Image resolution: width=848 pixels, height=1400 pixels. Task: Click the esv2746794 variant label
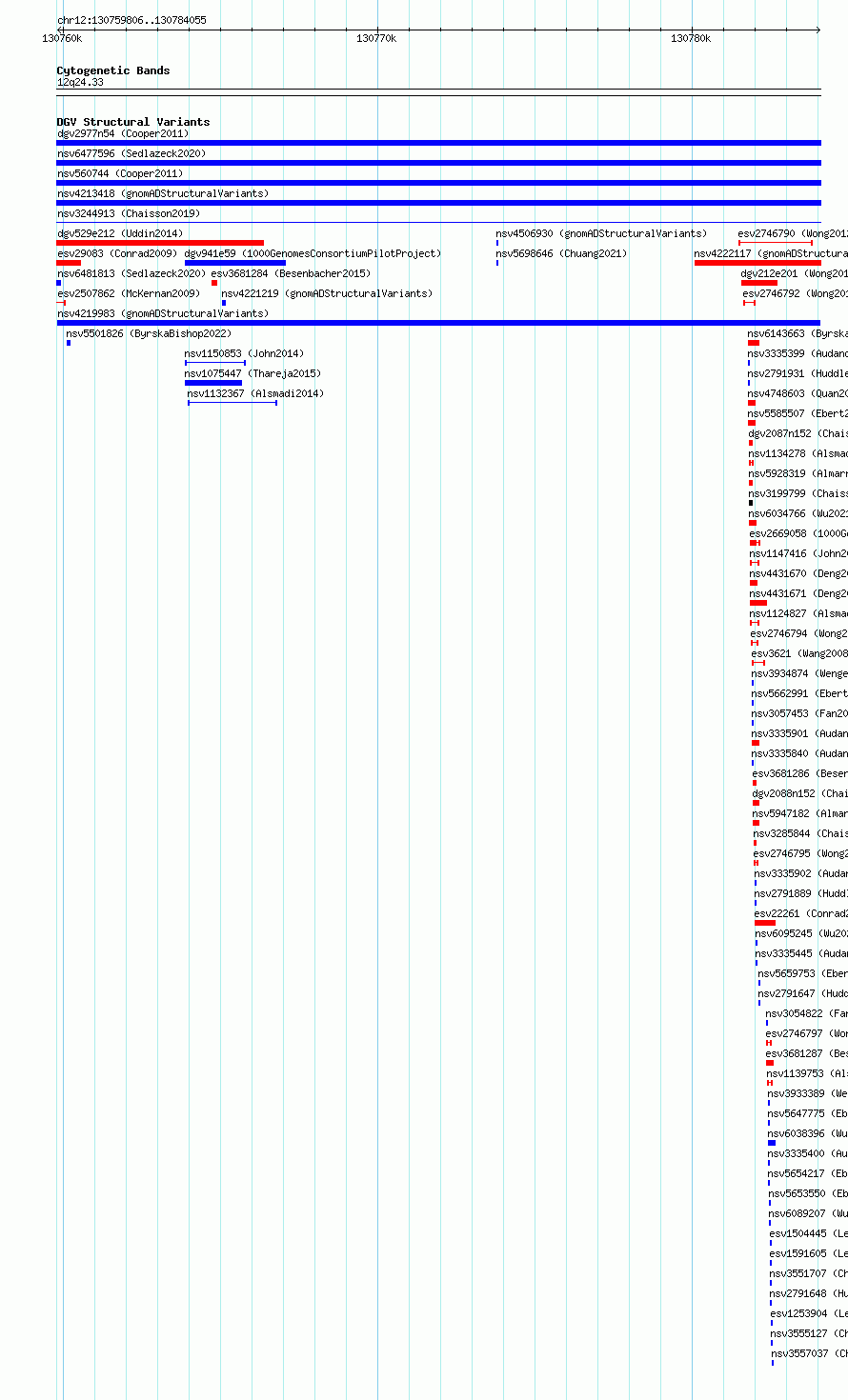click(x=798, y=633)
